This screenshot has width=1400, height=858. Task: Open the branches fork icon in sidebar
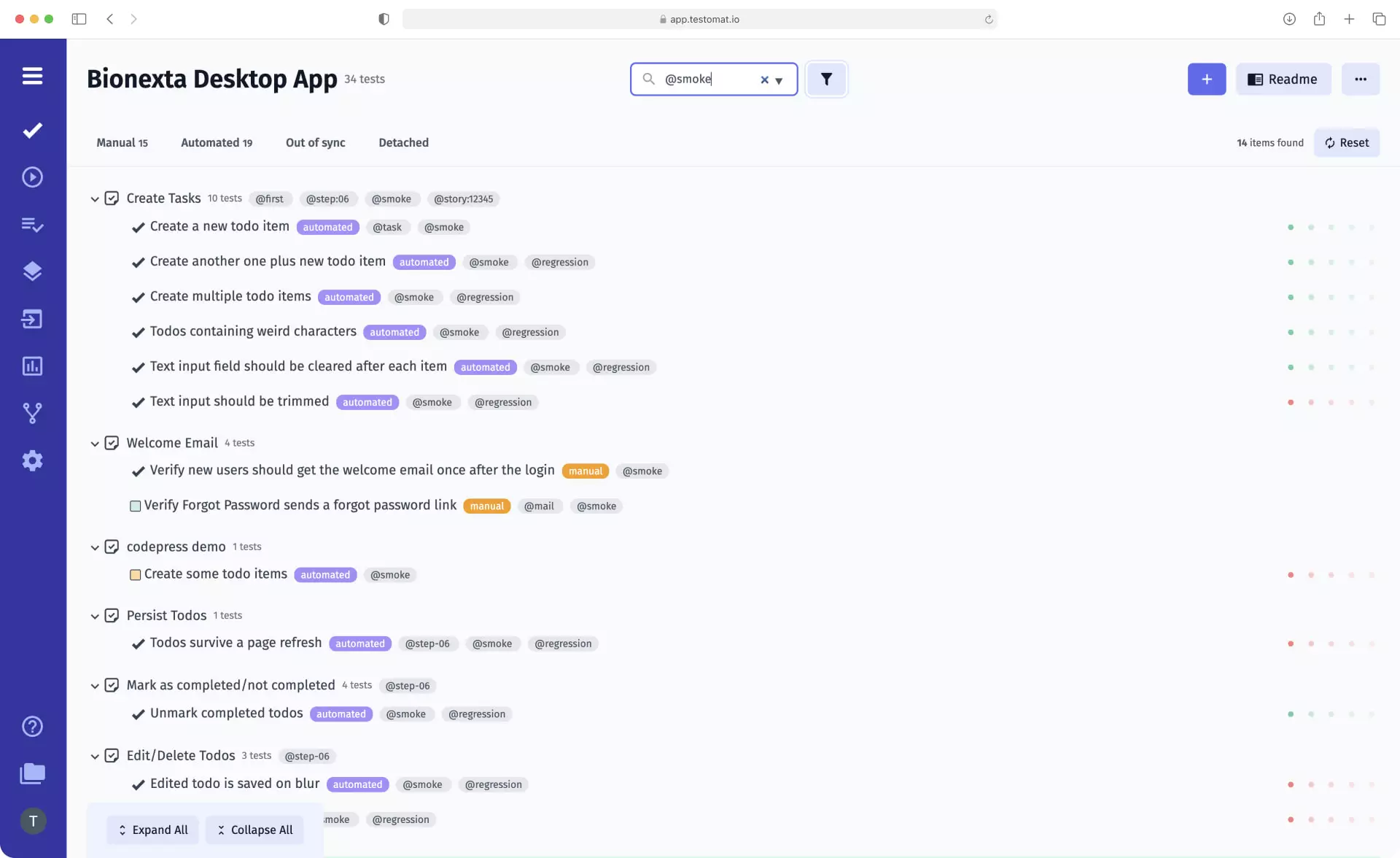coord(32,413)
